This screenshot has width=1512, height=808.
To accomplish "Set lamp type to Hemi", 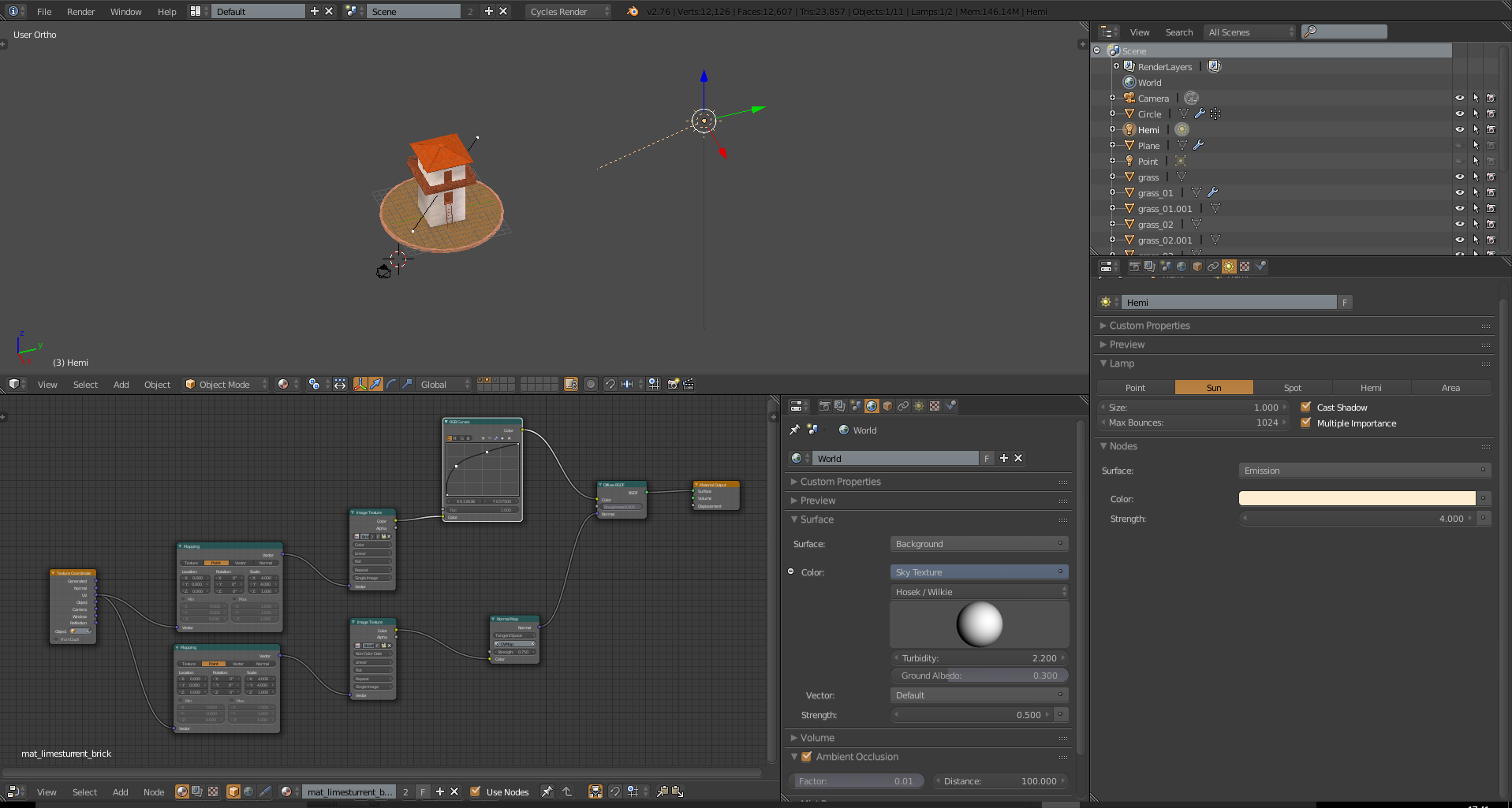I will pos(1371,387).
